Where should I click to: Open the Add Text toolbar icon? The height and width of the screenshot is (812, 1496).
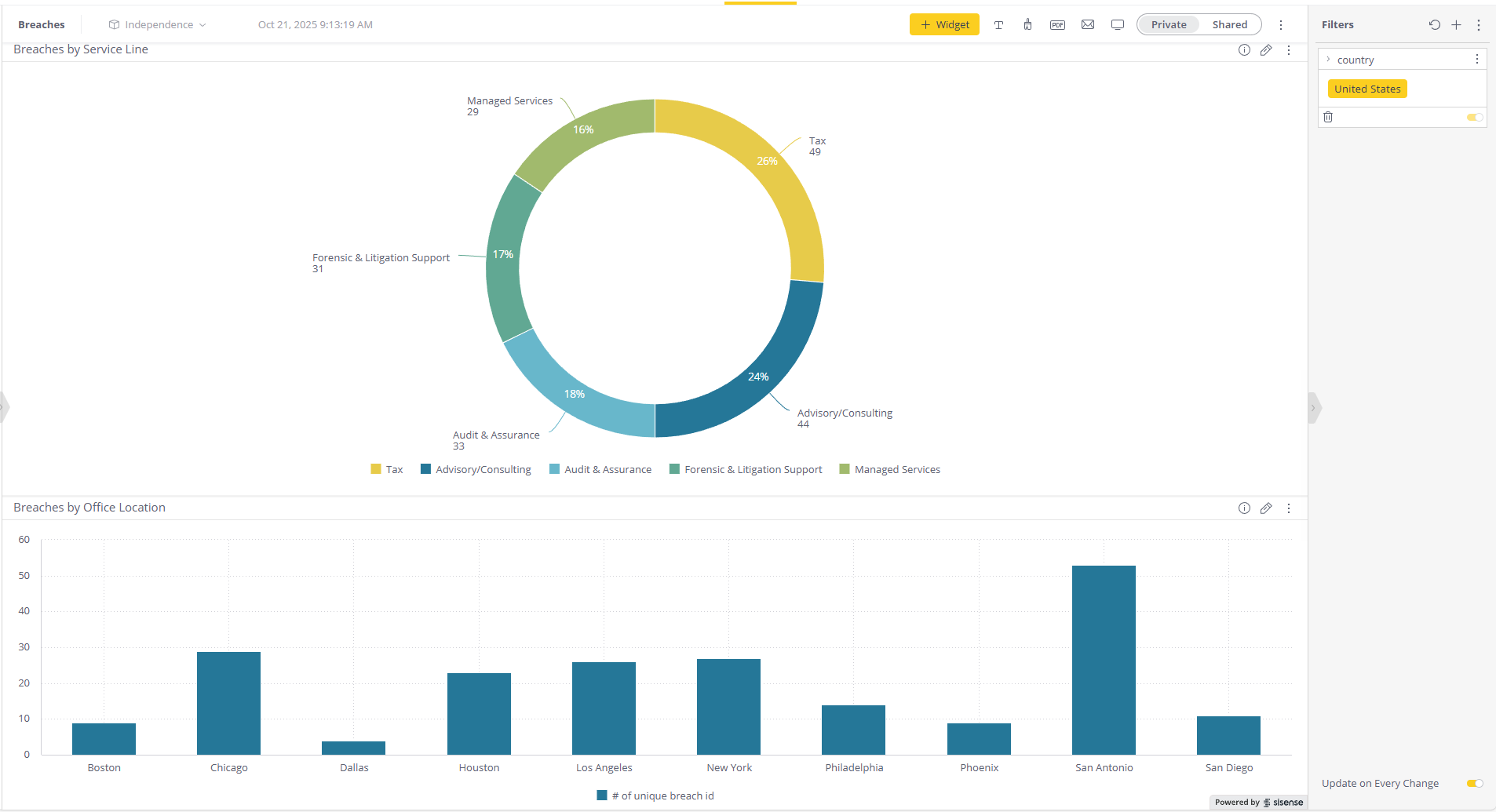pos(998,24)
